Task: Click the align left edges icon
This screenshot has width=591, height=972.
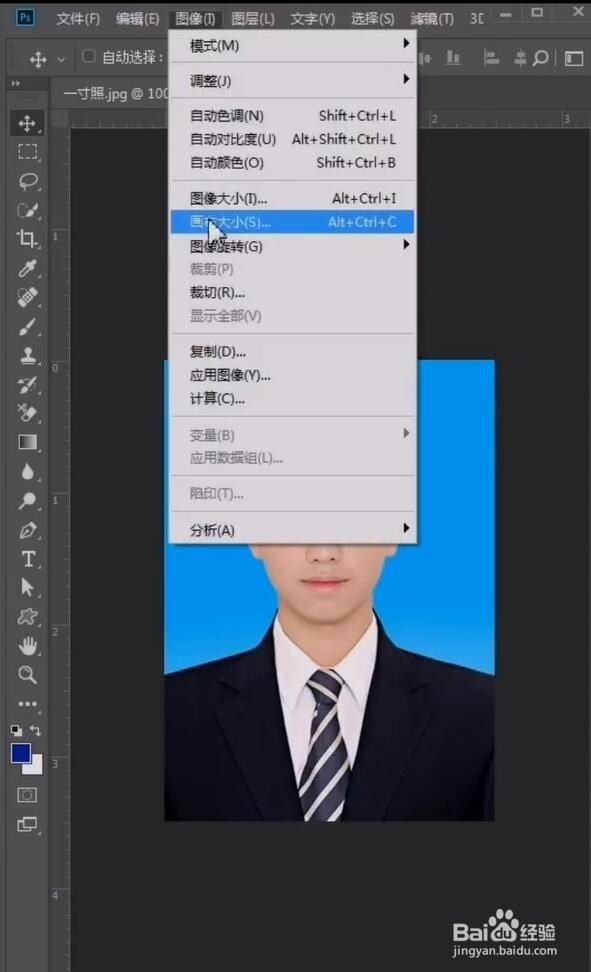Action: tap(491, 58)
